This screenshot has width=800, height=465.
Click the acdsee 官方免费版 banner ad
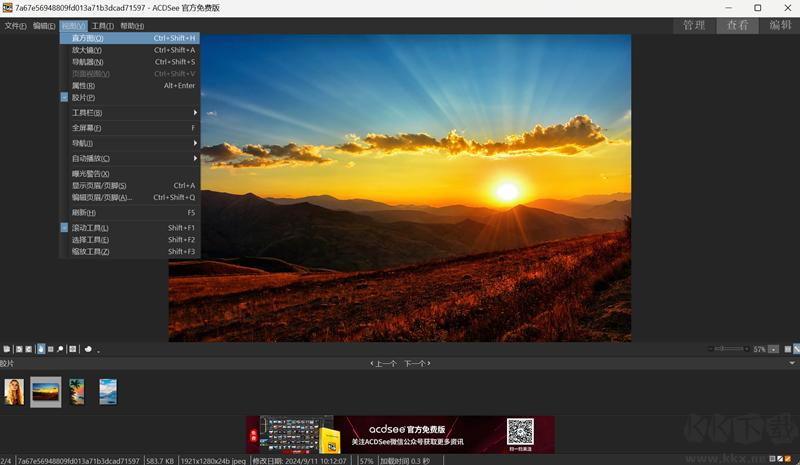pyautogui.click(x=400, y=434)
